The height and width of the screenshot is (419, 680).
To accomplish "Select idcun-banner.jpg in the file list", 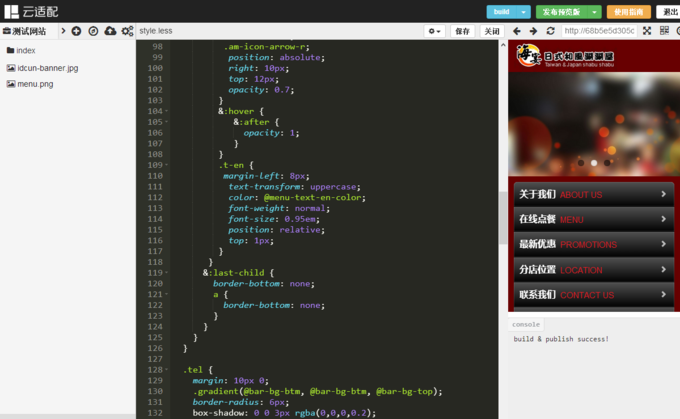I will click(x=47, y=68).
